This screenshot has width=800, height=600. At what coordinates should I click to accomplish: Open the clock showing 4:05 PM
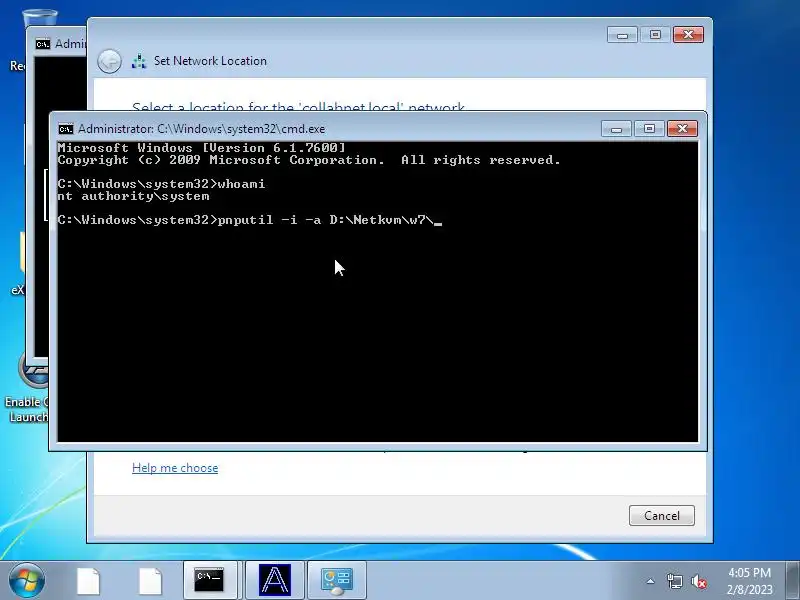pyautogui.click(x=749, y=581)
